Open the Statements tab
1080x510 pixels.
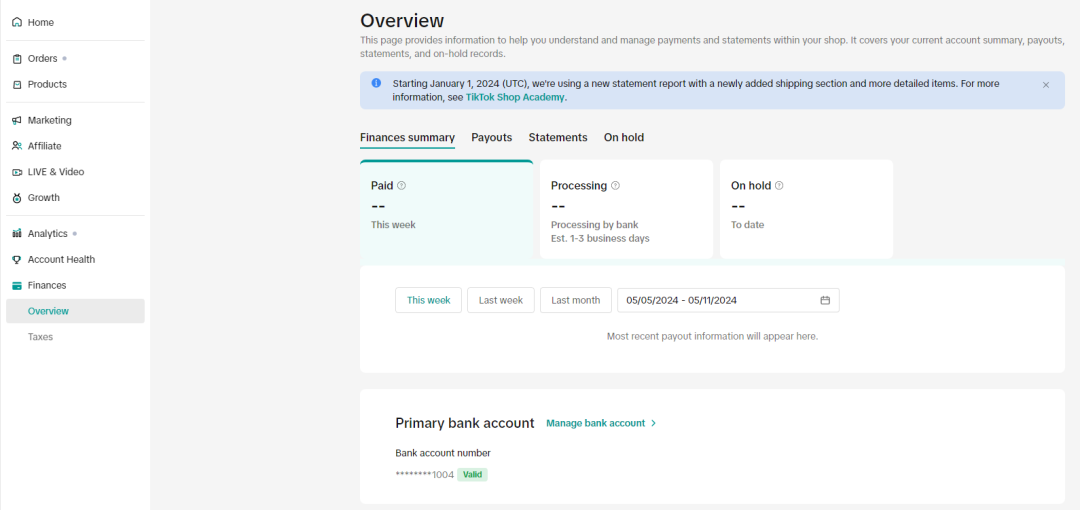(x=558, y=137)
